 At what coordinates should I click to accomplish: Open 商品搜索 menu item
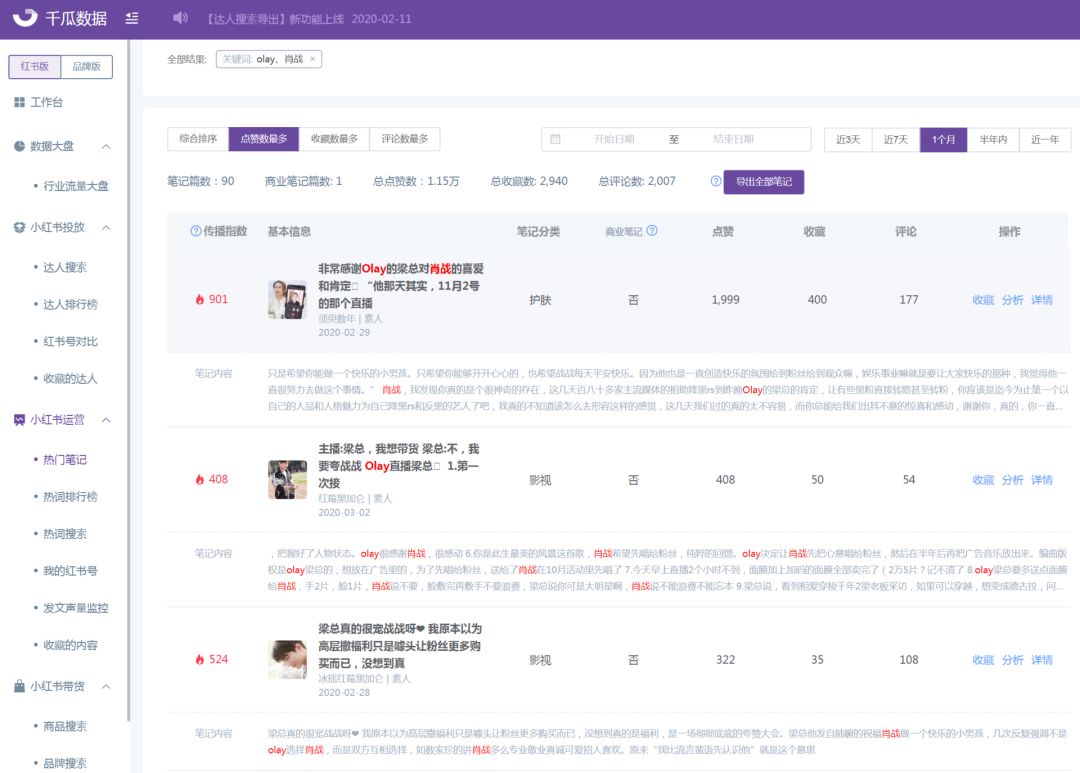(x=65, y=726)
